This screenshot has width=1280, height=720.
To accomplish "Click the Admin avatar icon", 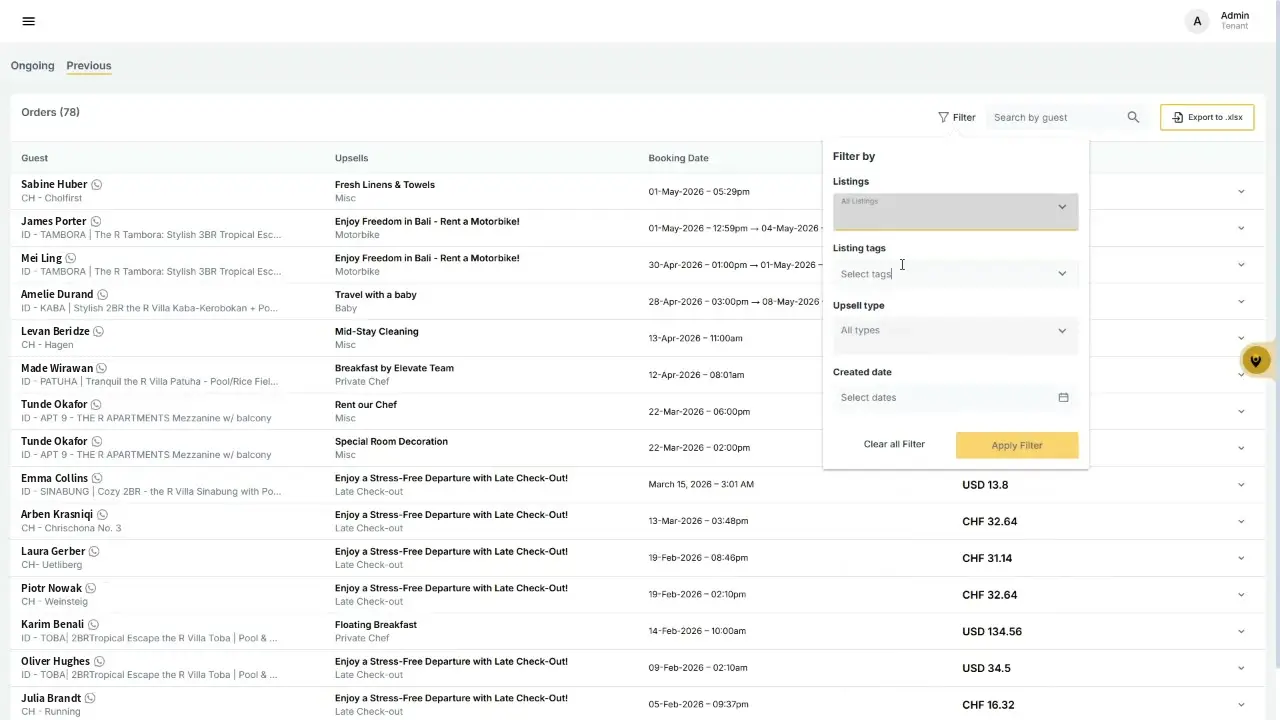I will pyautogui.click(x=1197, y=21).
